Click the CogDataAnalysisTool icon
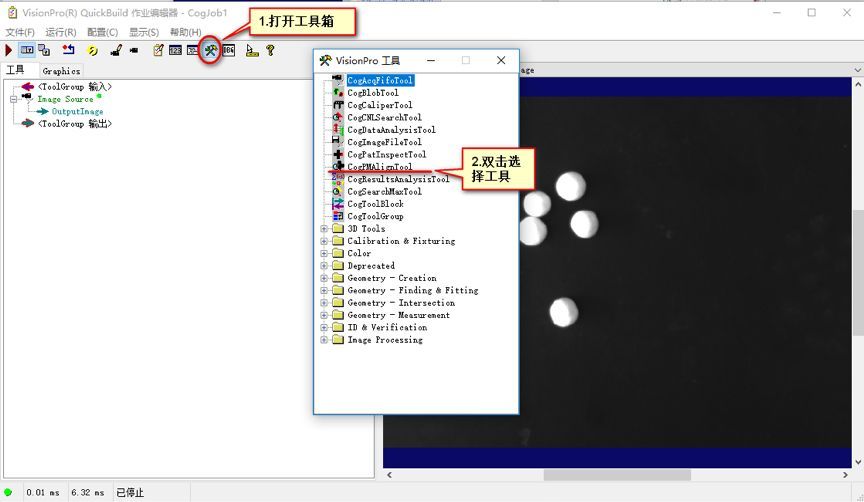This screenshot has height=502, width=864. point(338,129)
